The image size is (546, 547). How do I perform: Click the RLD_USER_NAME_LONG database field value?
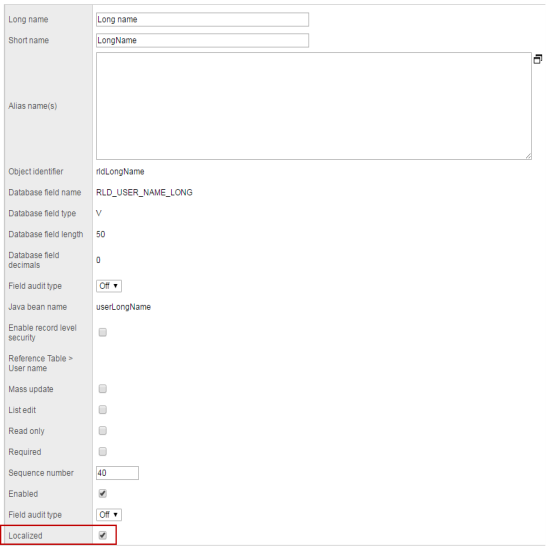click(144, 193)
